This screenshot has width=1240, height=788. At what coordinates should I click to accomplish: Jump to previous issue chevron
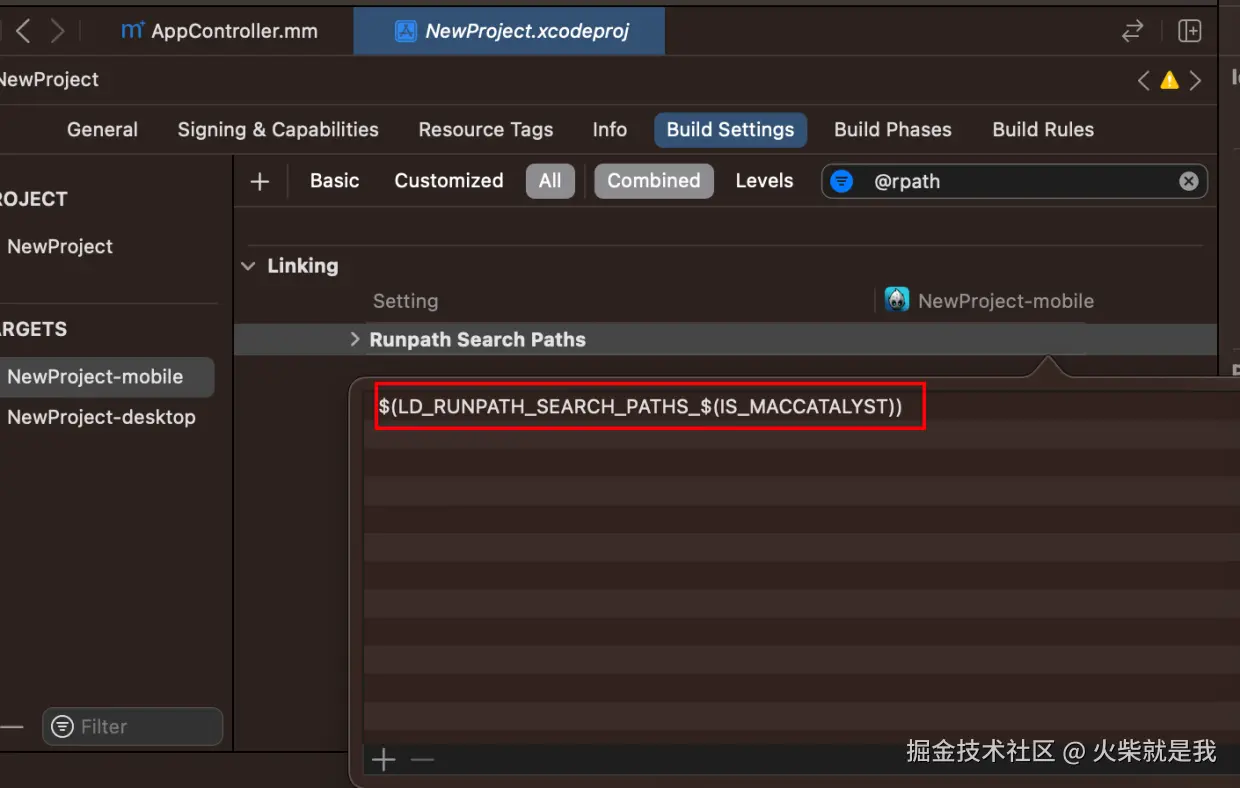(x=1144, y=81)
